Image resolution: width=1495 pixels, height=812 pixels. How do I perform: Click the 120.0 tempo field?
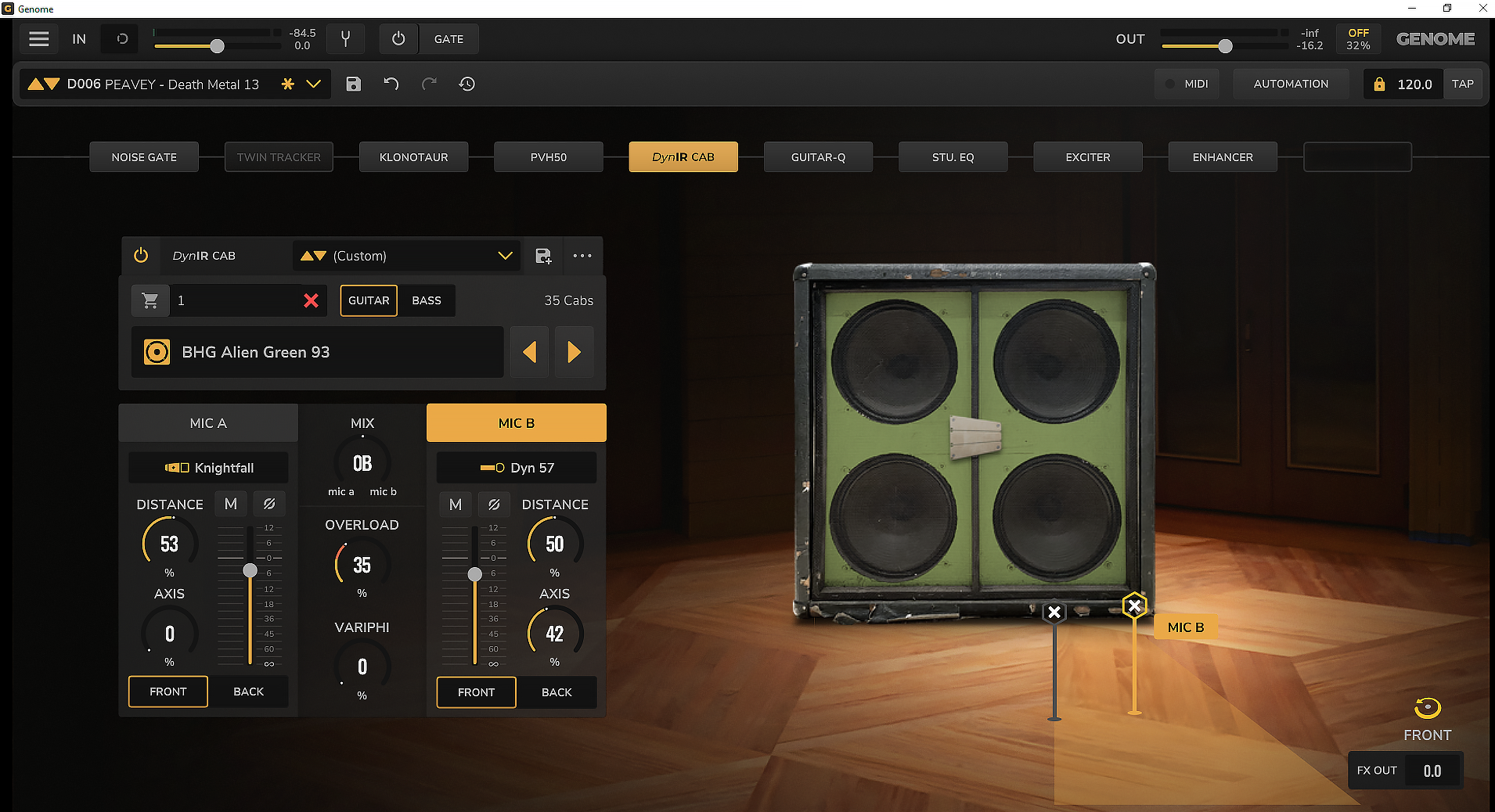[x=1415, y=84]
